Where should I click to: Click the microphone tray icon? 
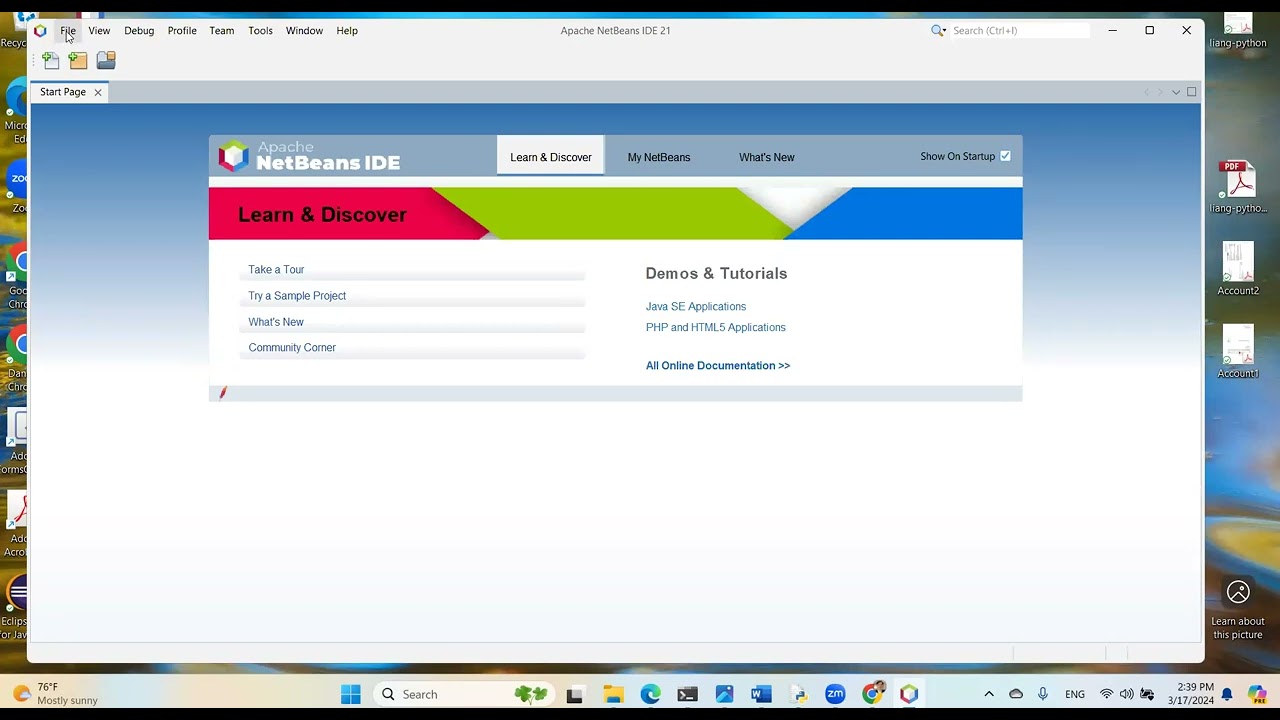(1043, 694)
